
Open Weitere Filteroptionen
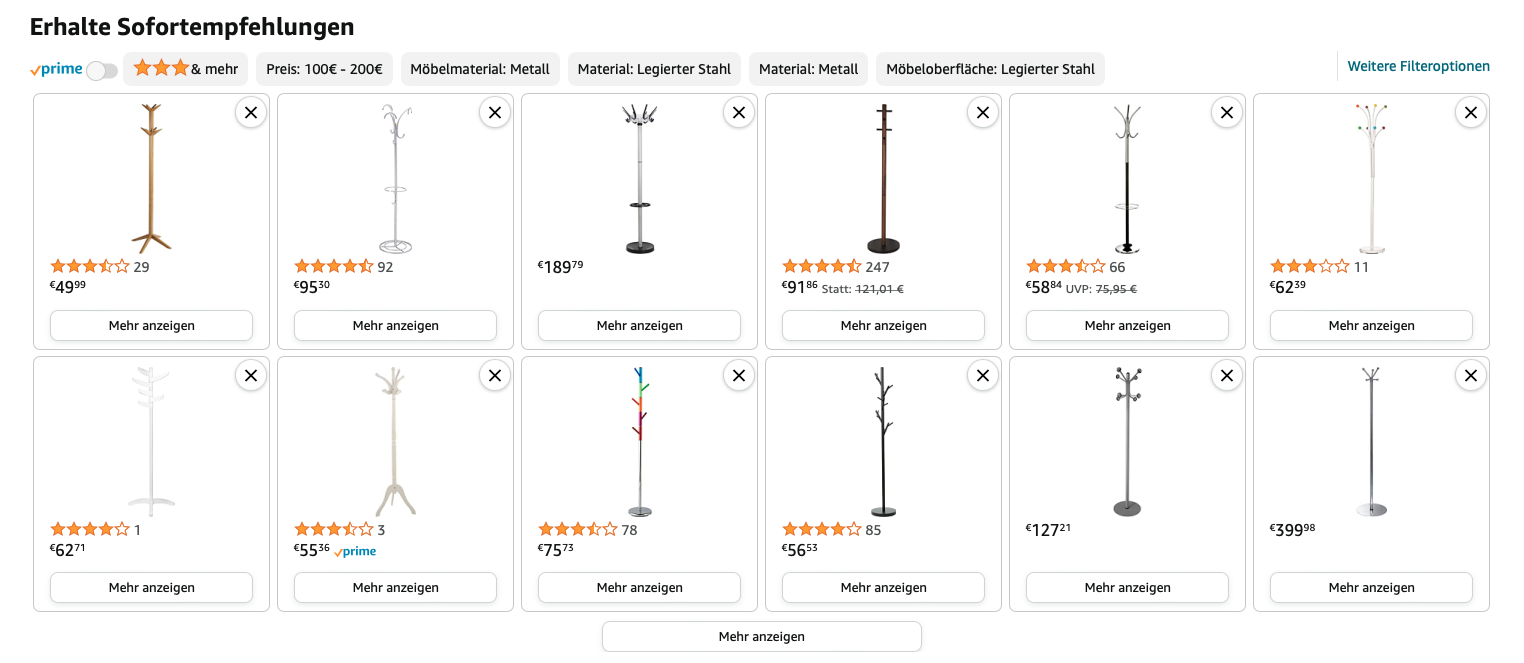click(1418, 66)
